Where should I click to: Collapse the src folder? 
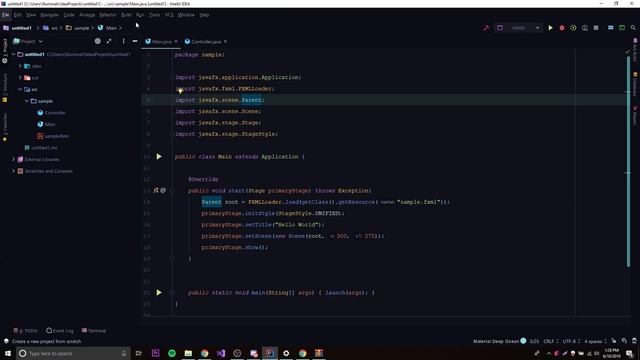pos(20,89)
